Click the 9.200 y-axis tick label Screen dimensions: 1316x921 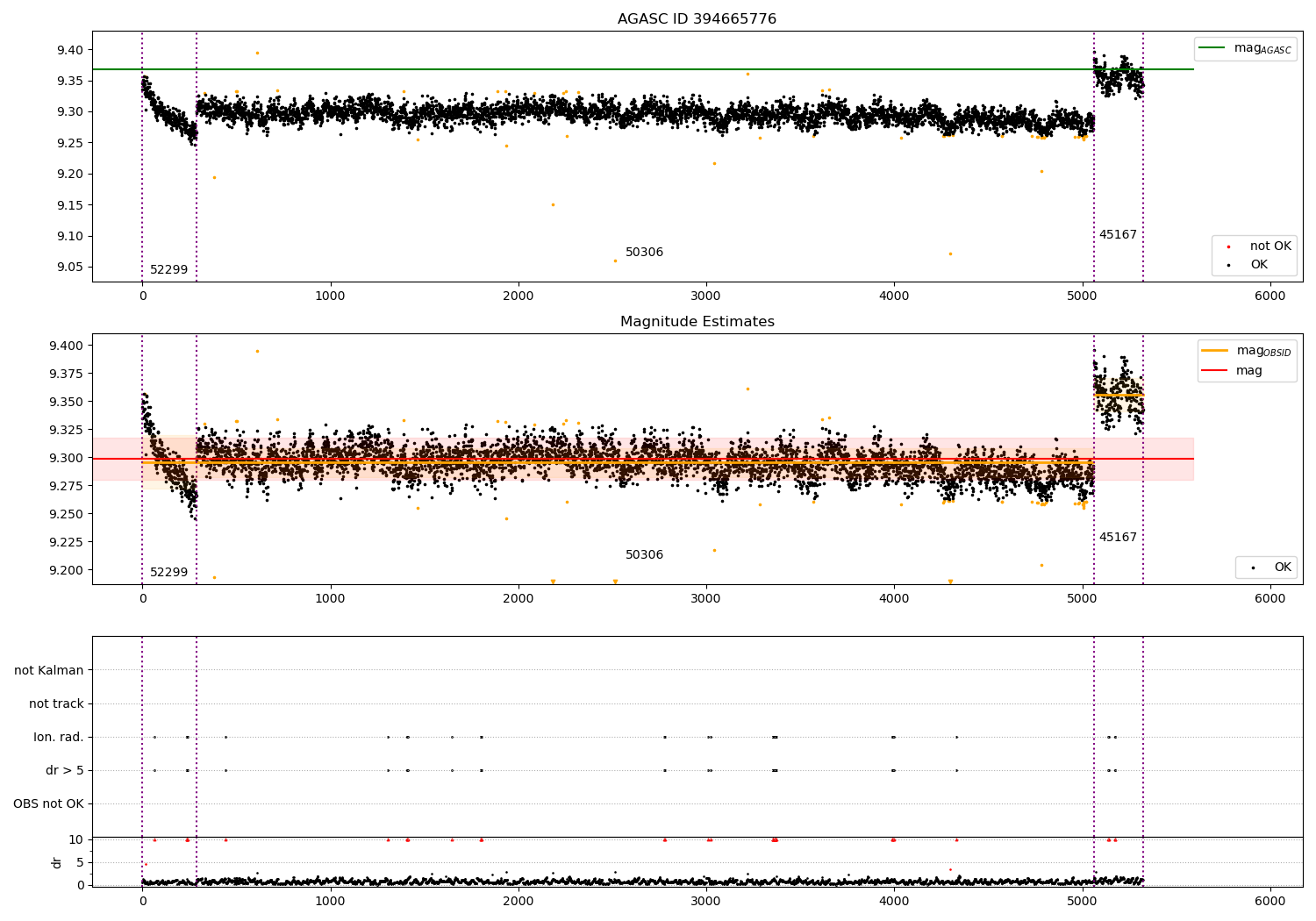(67, 570)
